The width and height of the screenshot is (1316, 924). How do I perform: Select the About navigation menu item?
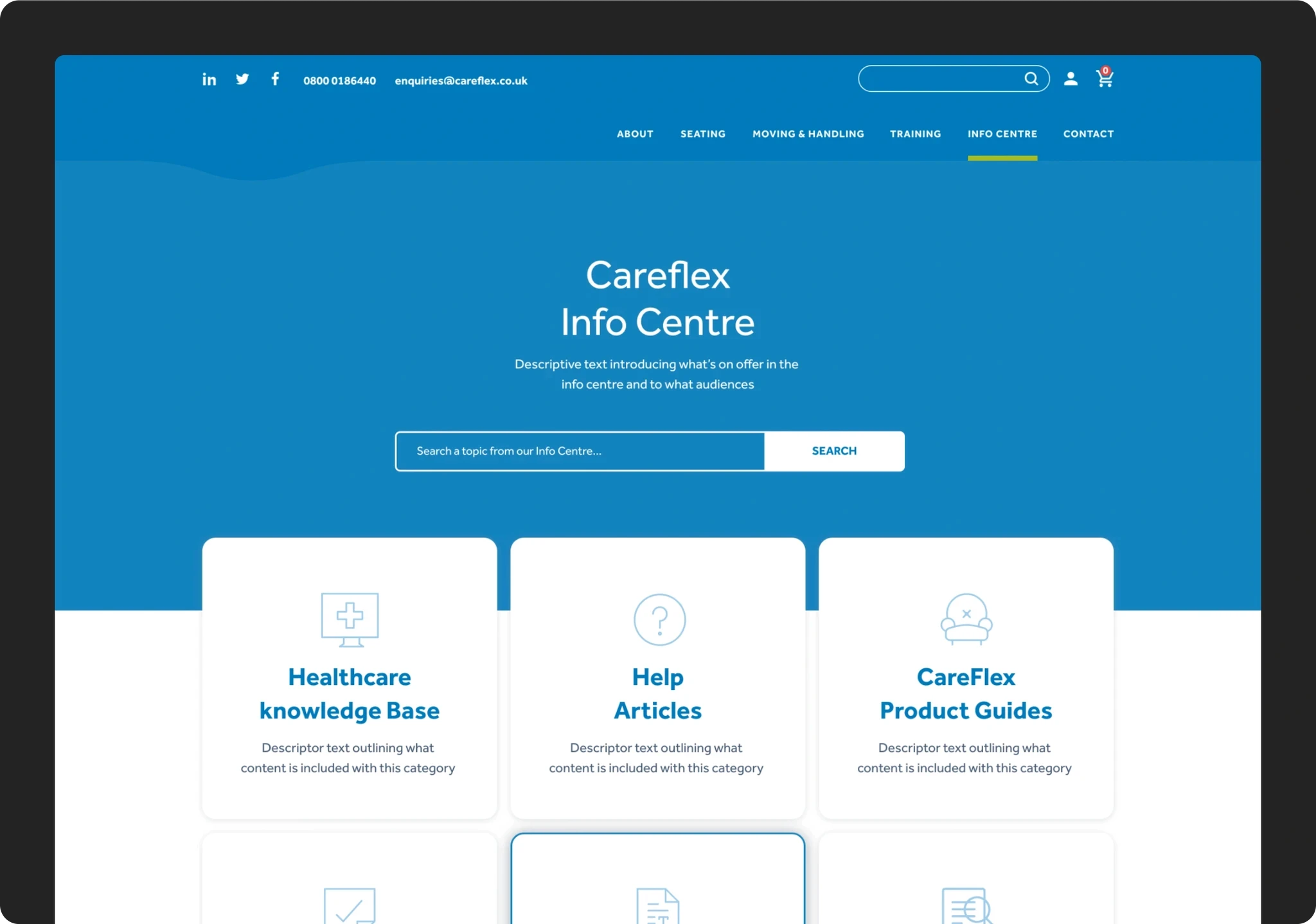[x=634, y=133]
